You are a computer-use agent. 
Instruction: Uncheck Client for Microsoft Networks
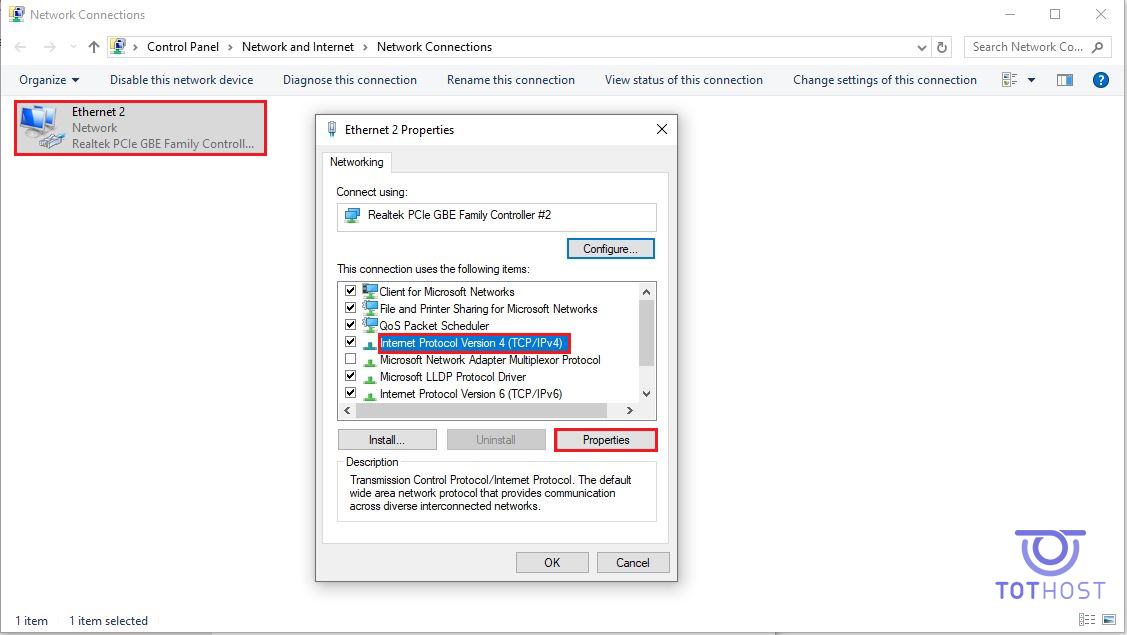tap(351, 292)
